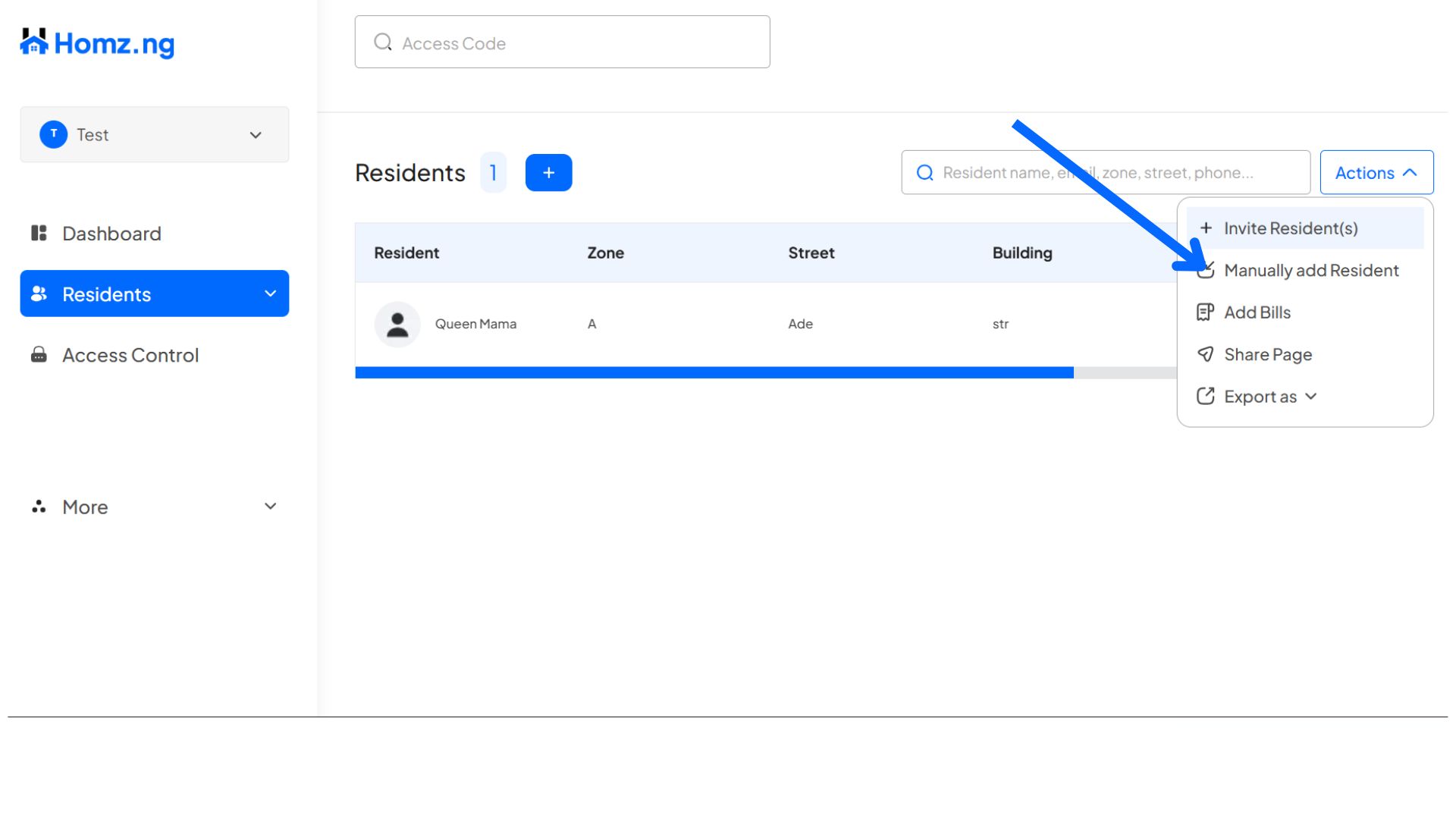Click street cell Ade
Screen dimensions: 1456x819
tap(800, 324)
